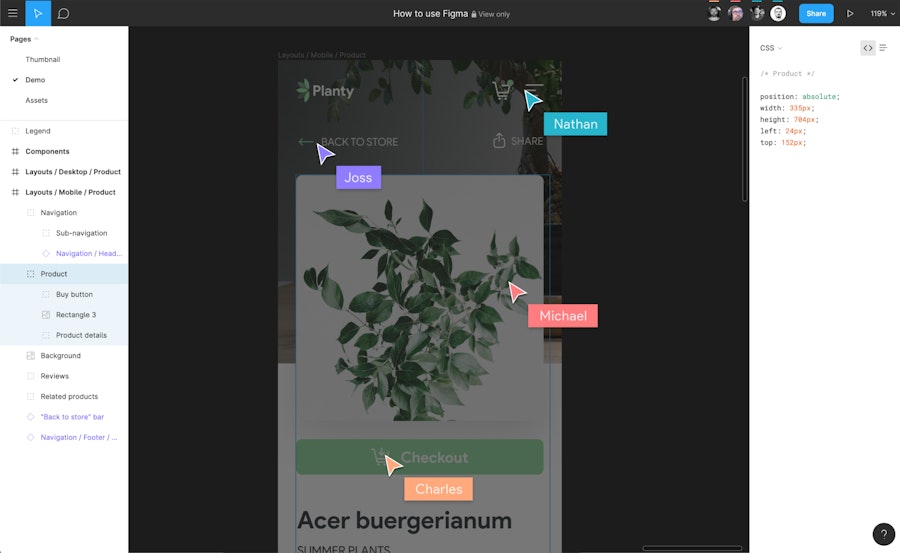Click the first collaborator avatar
Image resolution: width=900 pixels, height=553 pixels.
pos(714,13)
